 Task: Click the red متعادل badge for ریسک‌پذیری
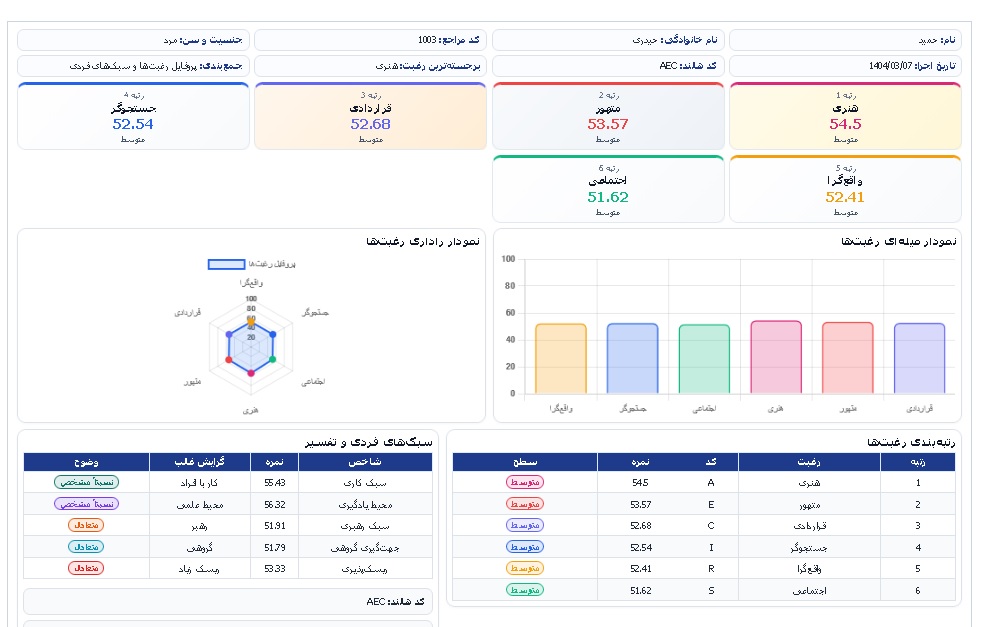coord(86,568)
